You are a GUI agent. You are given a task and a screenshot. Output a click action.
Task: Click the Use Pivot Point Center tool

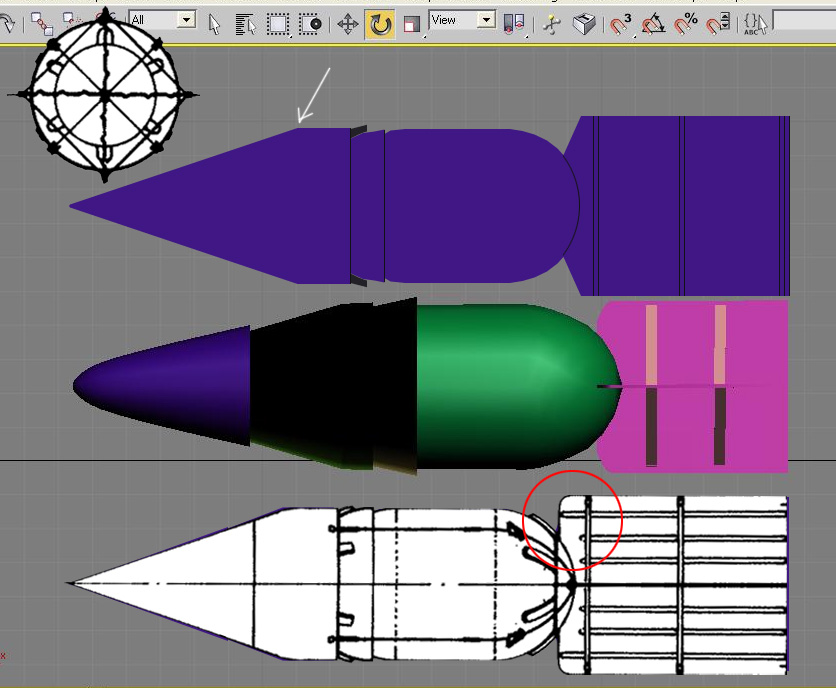(x=514, y=23)
